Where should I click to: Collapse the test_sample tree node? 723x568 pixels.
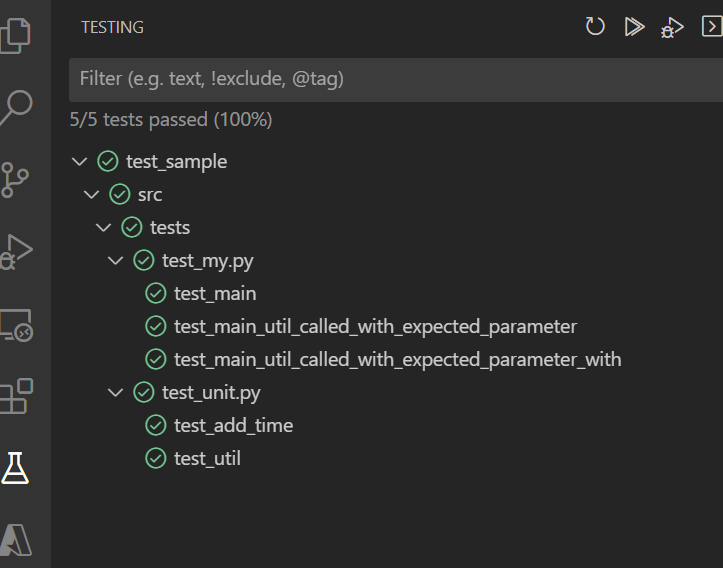pyautogui.click(x=80, y=162)
